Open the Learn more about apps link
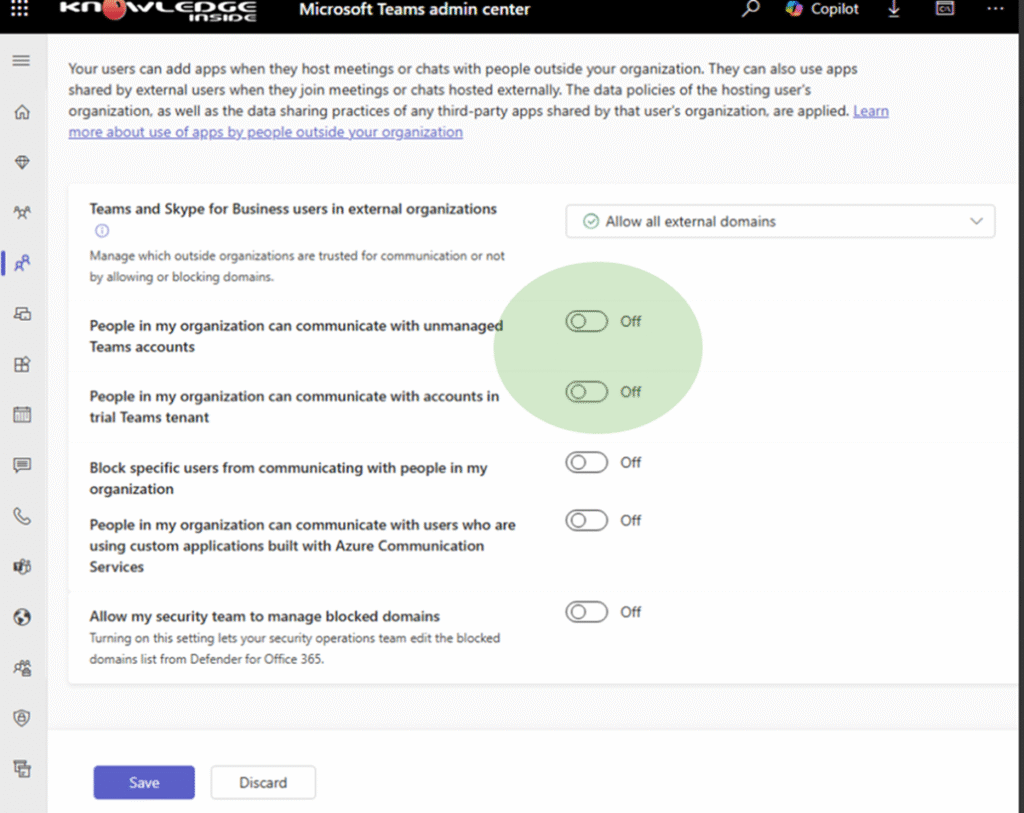 point(265,132)
